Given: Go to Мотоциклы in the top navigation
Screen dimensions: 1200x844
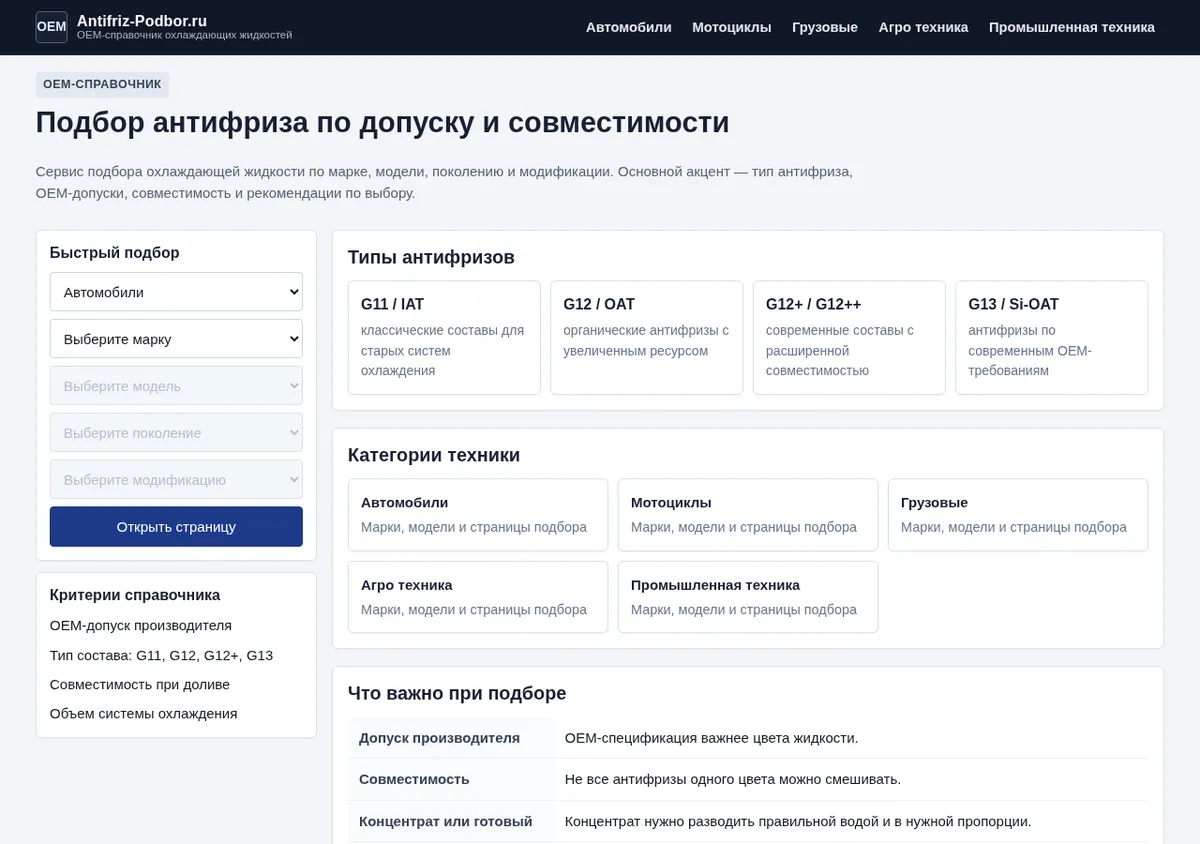Looking at the screenshot, I should pos(732,27).
